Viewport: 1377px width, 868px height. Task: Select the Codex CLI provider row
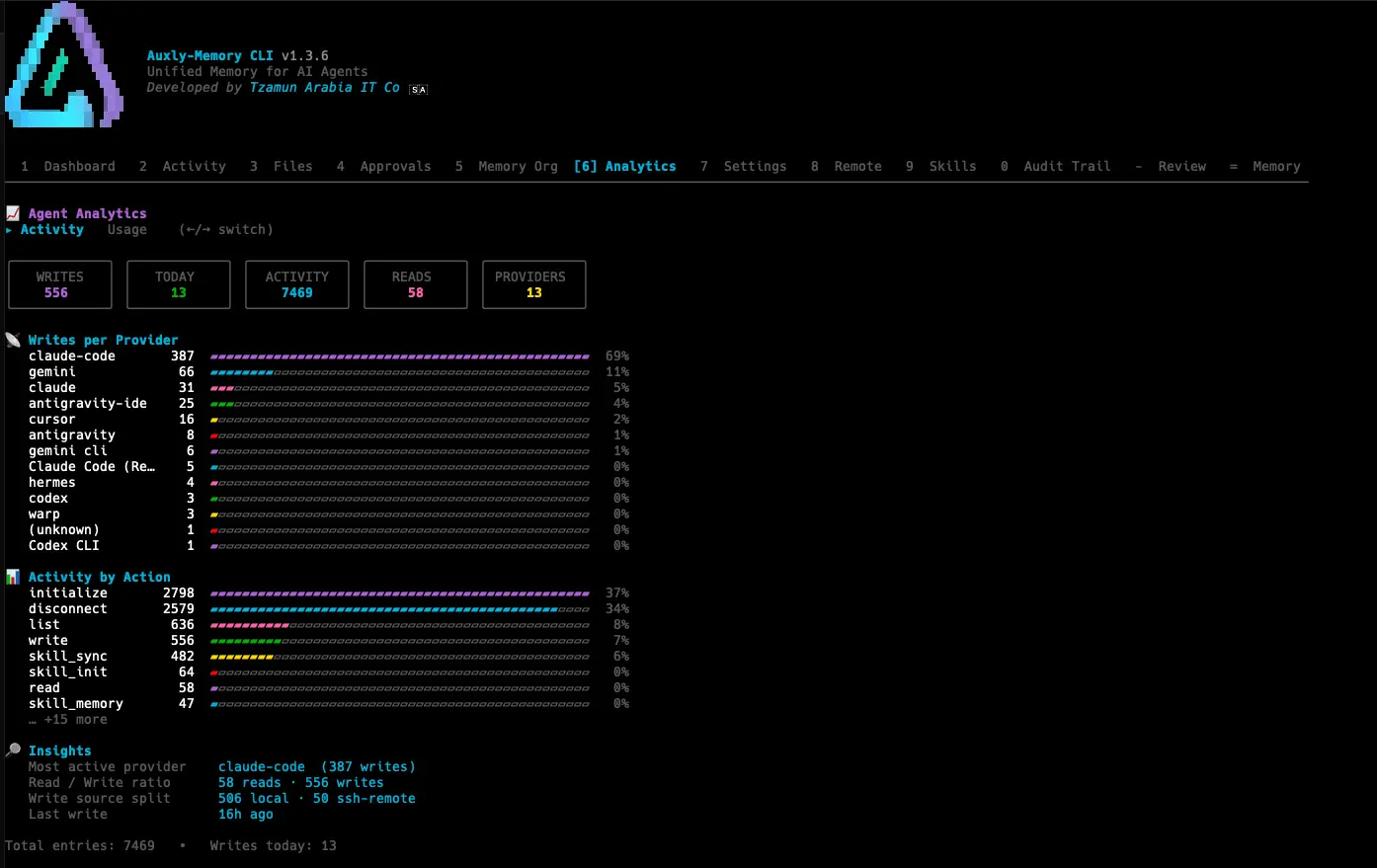tap(329, 545)
